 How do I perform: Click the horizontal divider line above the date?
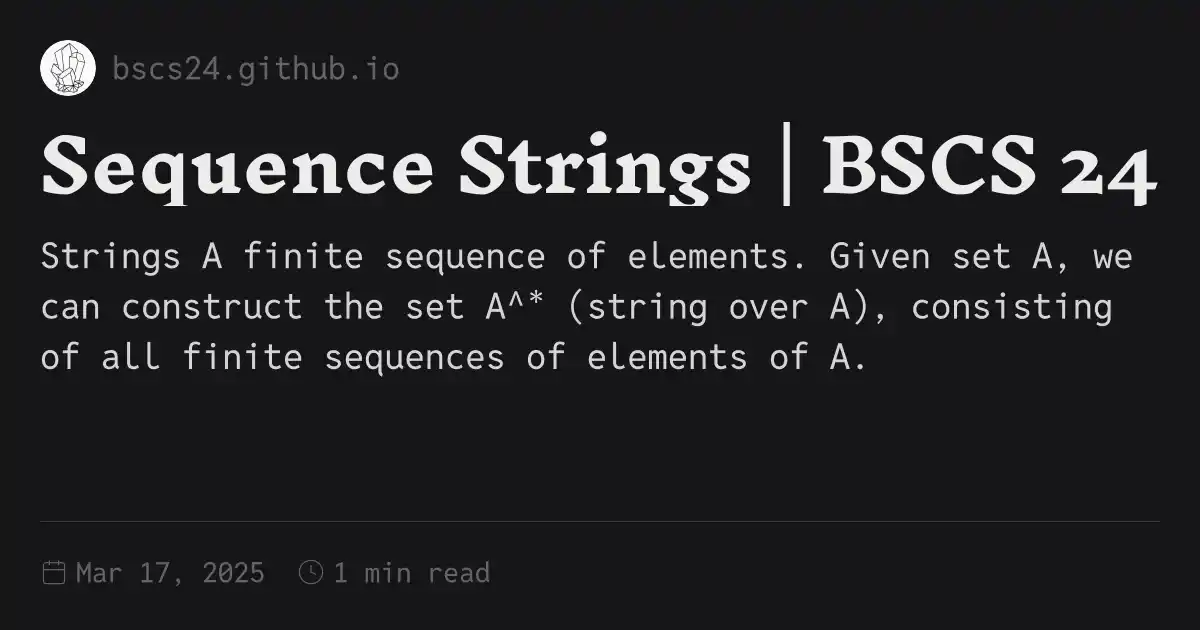[x=600, y=521]
